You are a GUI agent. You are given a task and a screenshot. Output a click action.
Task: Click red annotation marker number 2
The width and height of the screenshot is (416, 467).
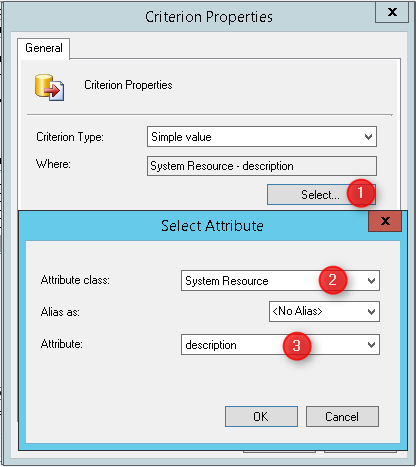pos(333,280)
